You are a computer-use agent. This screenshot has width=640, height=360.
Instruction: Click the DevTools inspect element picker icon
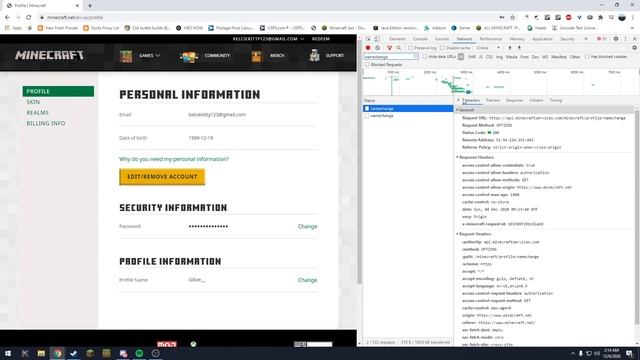tap(368, 39)
